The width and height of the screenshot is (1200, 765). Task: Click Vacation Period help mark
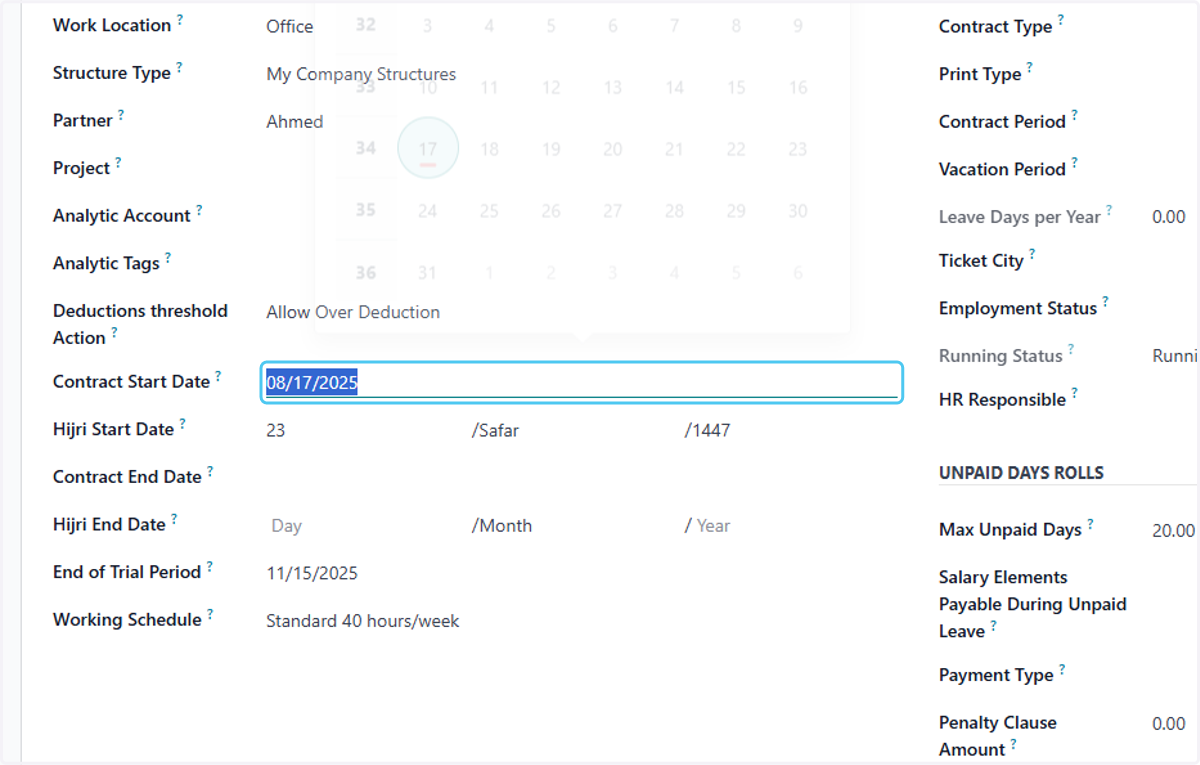point(1075,163)
